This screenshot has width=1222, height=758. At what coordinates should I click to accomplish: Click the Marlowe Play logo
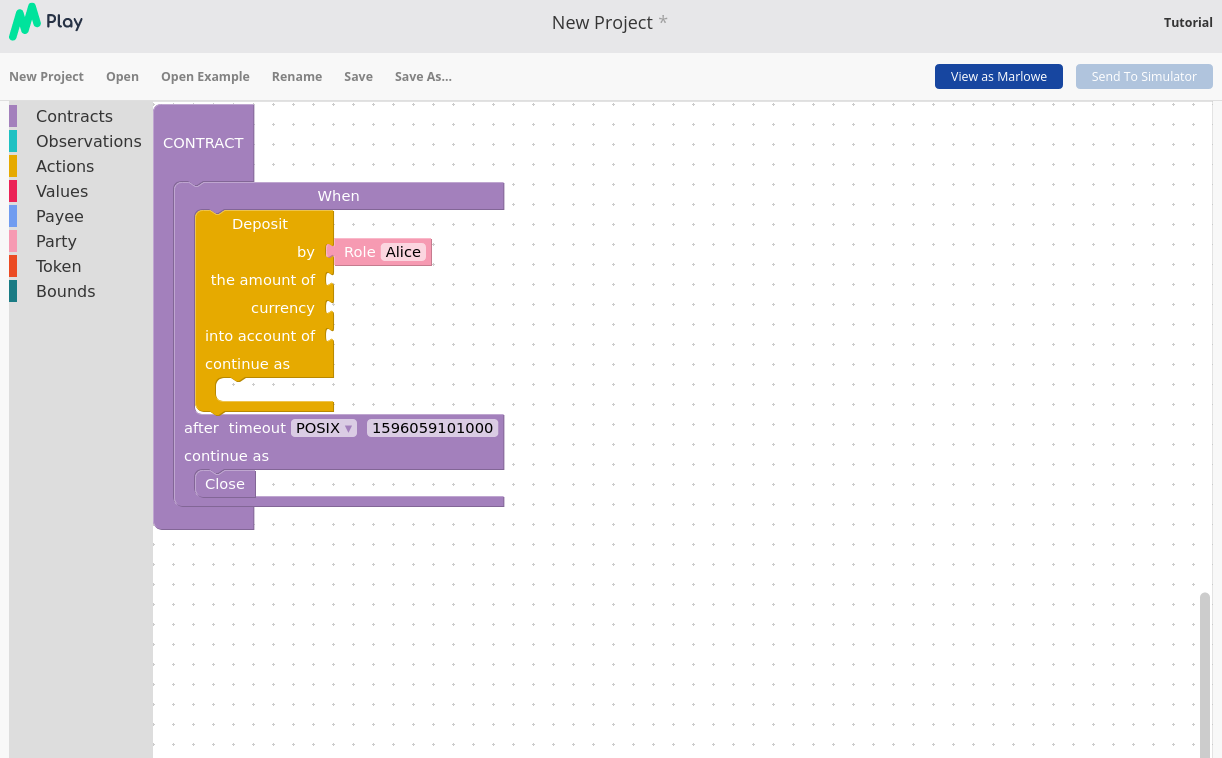[46, 21]
